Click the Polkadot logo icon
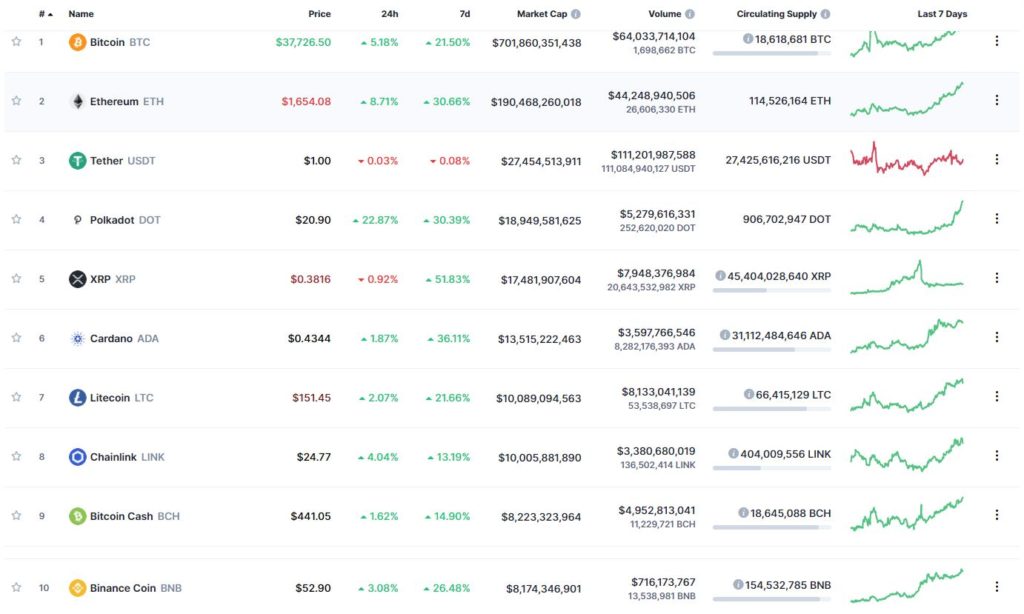 coord(78,220)
